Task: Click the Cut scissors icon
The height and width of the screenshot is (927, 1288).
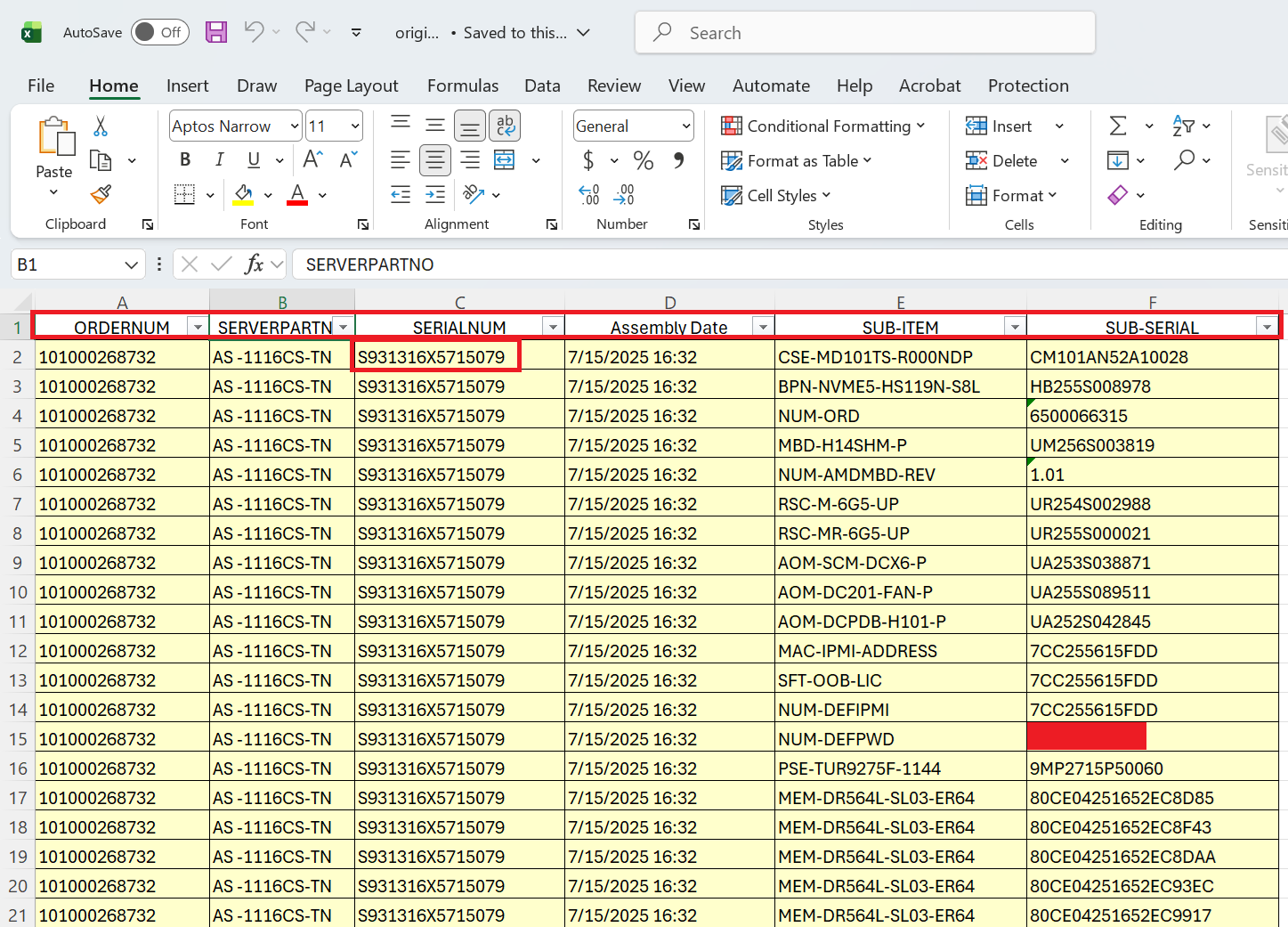Action: [101, 126]
